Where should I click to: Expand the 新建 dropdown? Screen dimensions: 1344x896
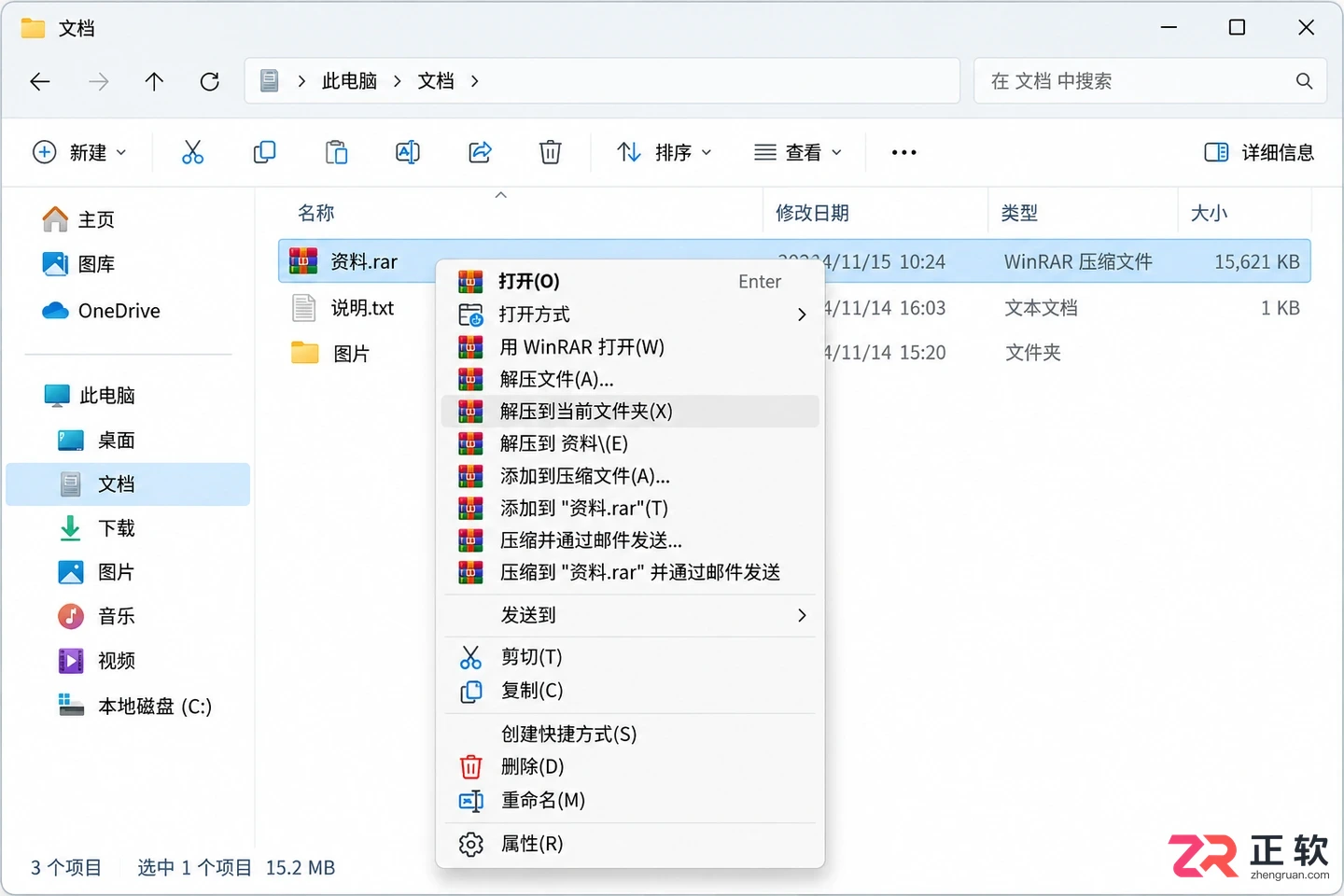coord(79,152)
